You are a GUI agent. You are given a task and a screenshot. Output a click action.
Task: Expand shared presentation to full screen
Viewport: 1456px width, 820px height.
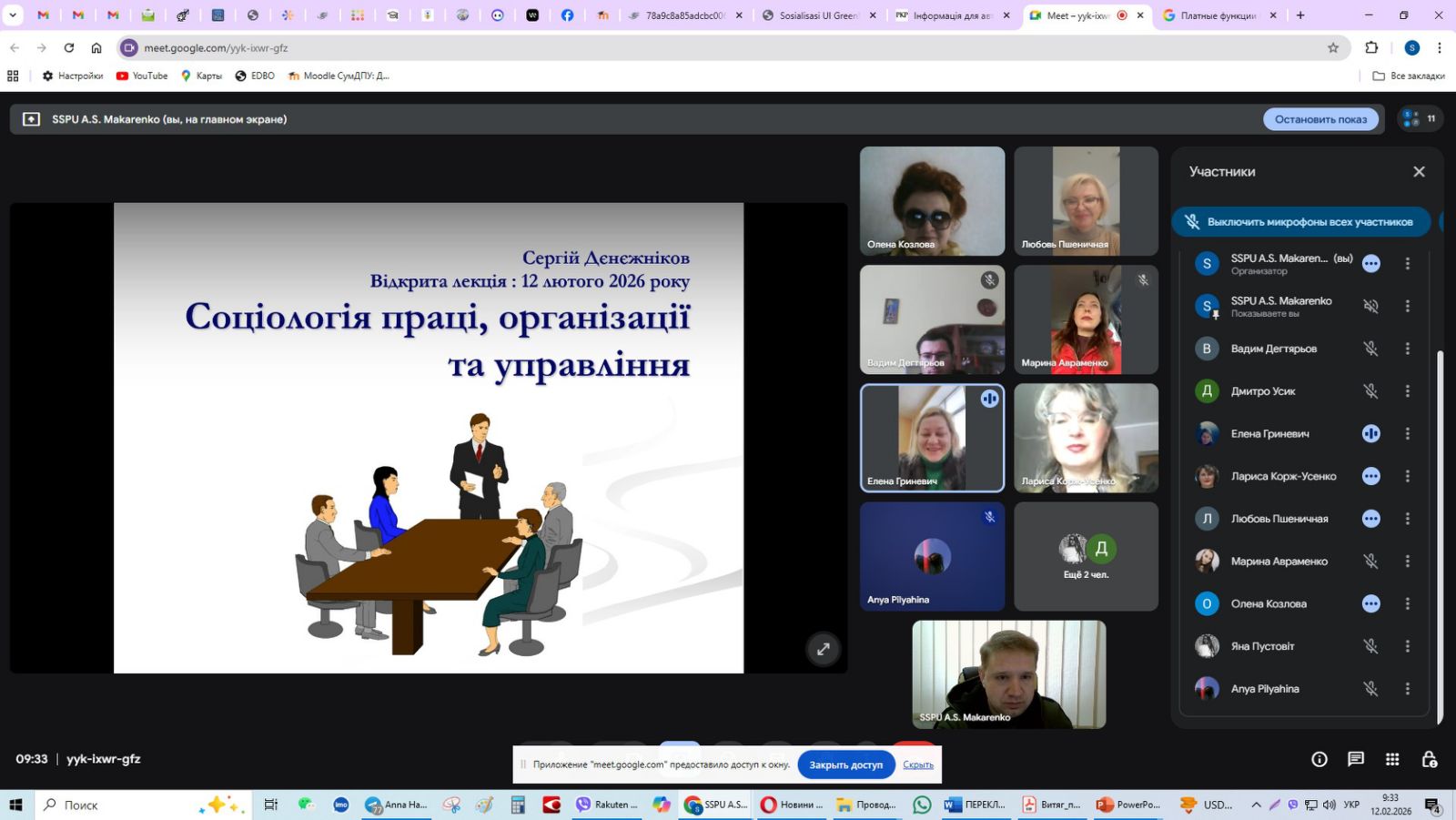823,649
